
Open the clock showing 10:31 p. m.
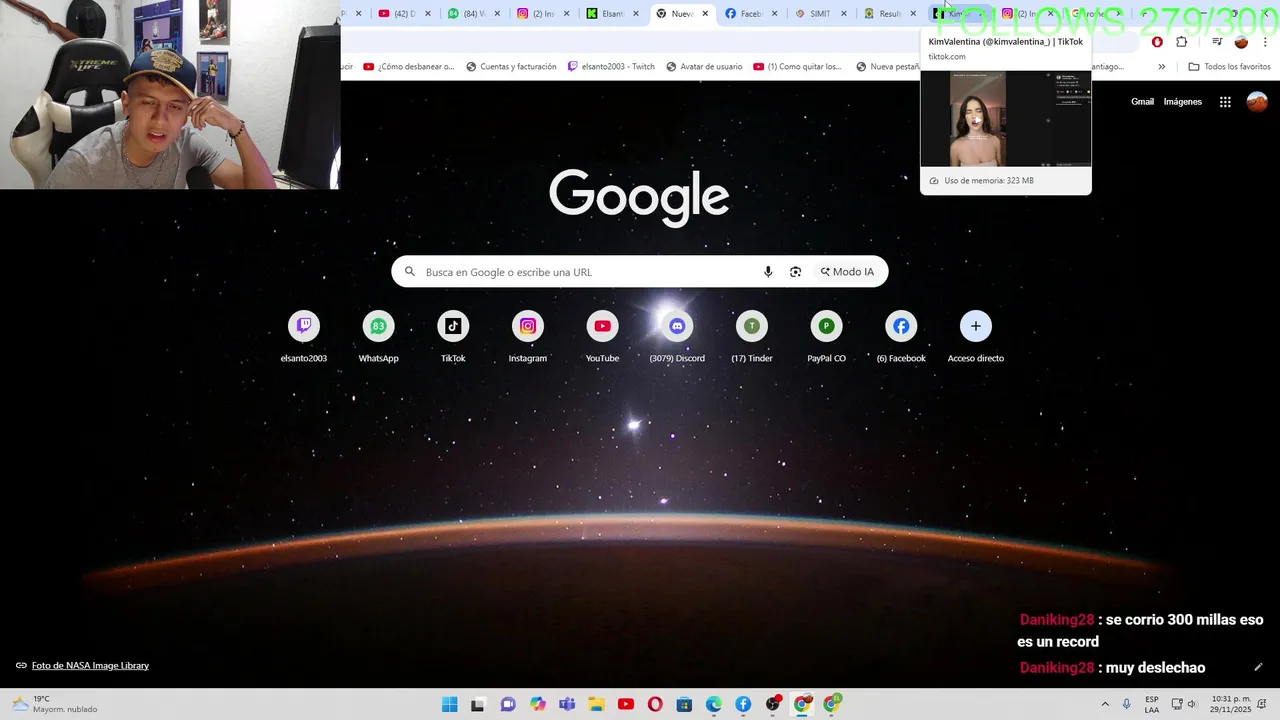1231,704
